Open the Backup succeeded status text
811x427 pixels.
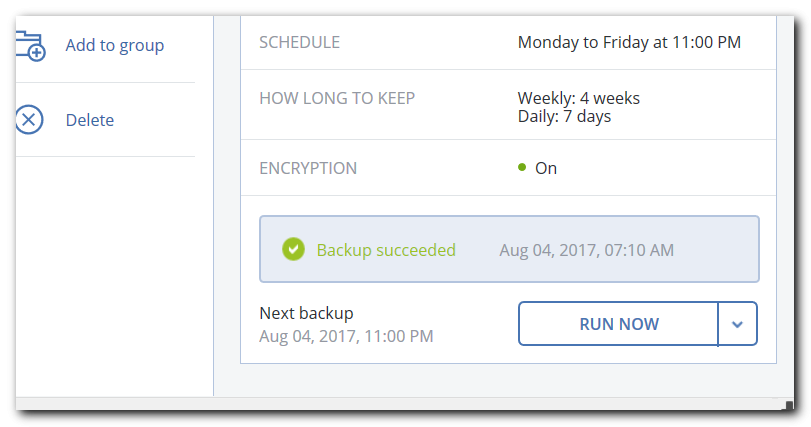[x=386, y=250]
